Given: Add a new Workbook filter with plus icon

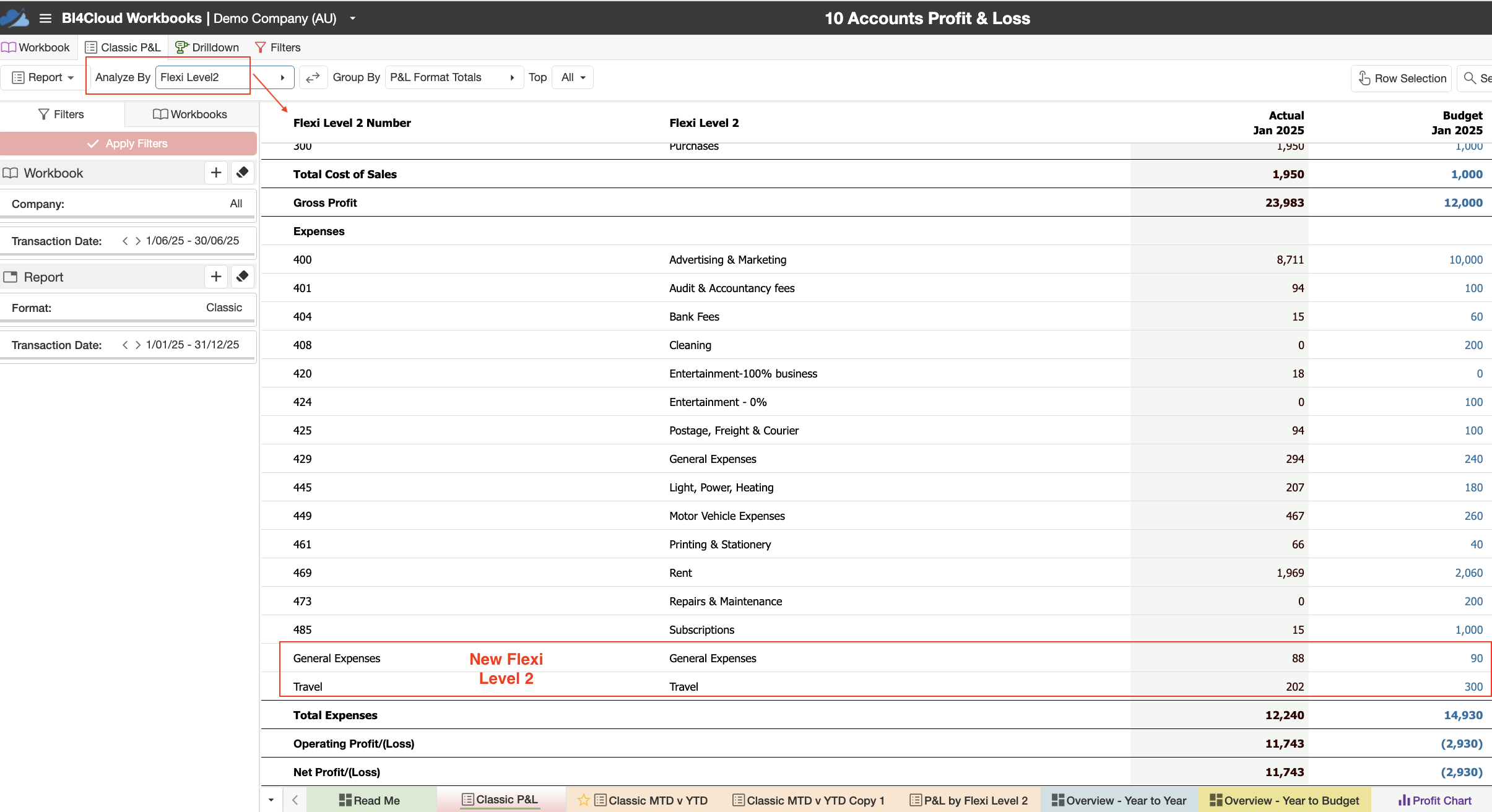Looking at the screenshot, I should tap(216, 173).
